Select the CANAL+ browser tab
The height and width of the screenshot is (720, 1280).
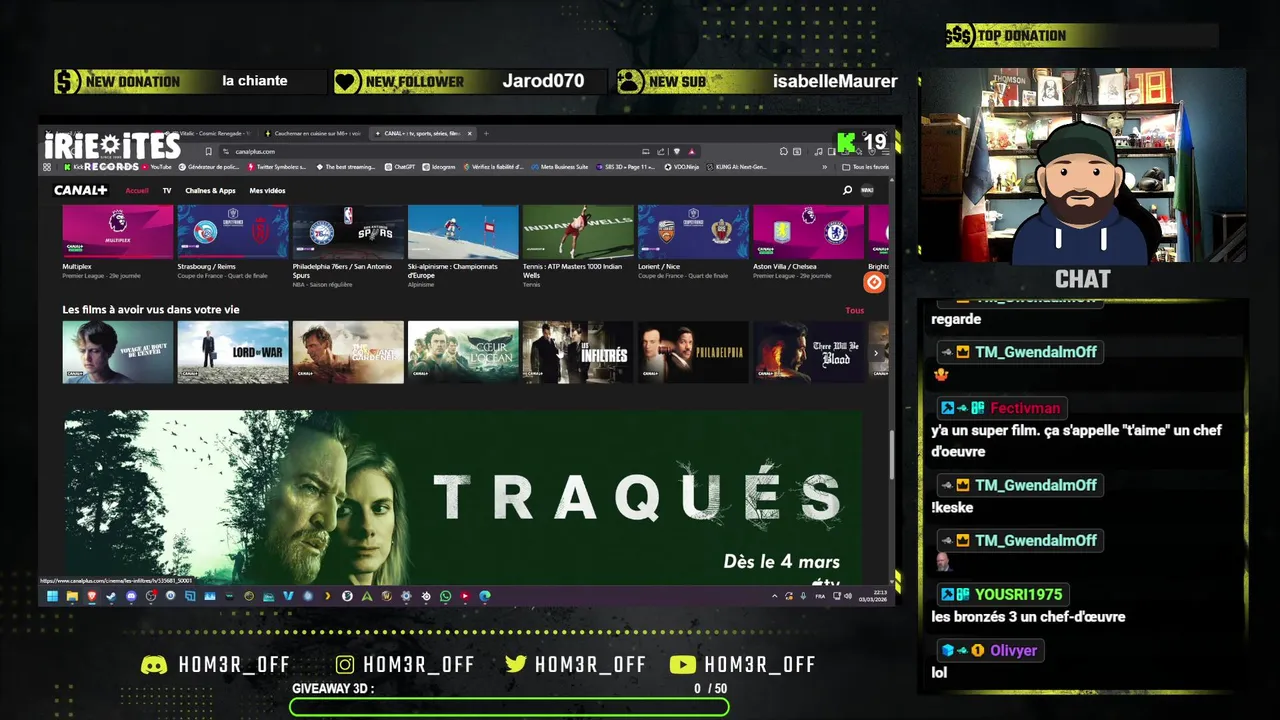pos(422,133)
